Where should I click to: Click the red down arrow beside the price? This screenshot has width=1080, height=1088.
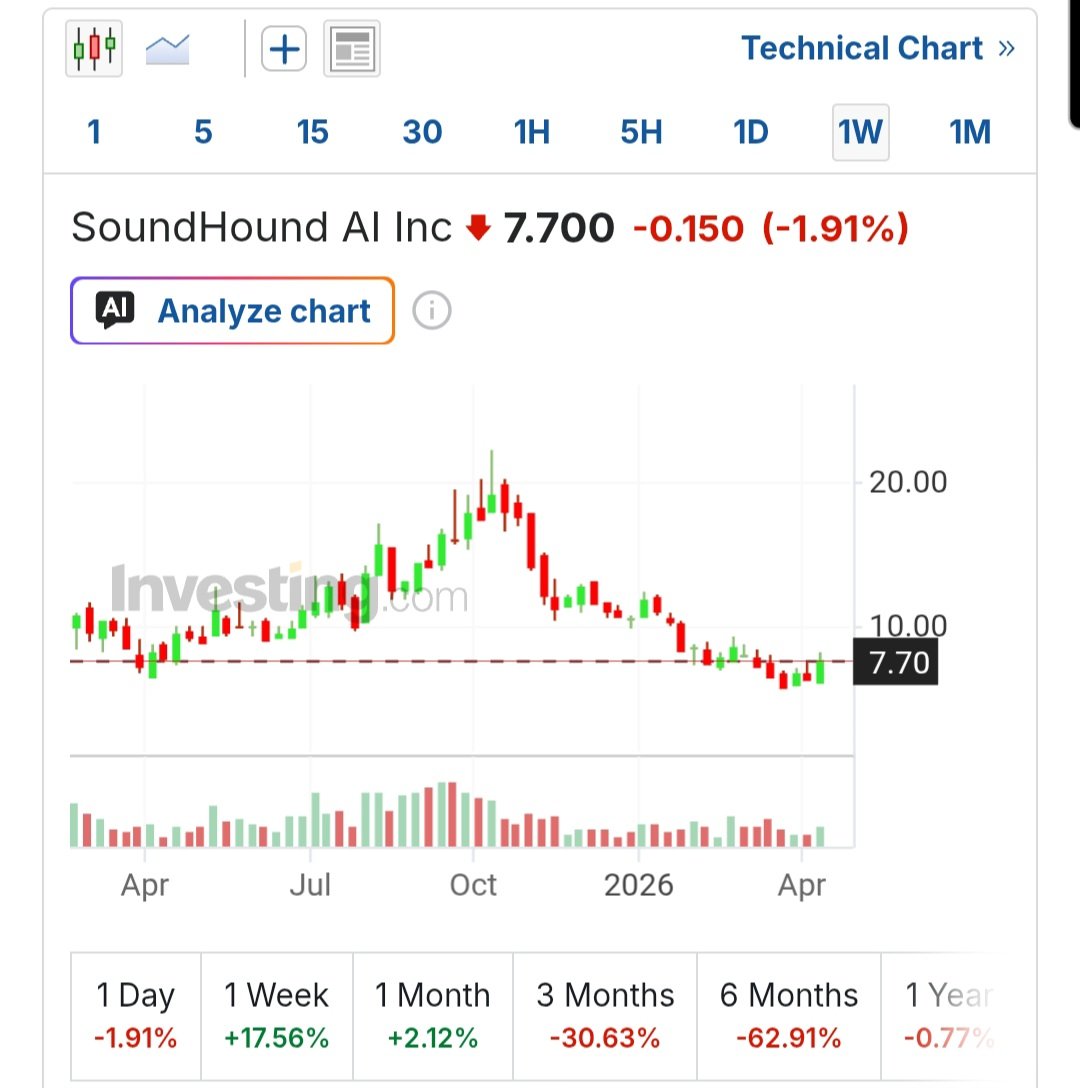pos(479,228)
